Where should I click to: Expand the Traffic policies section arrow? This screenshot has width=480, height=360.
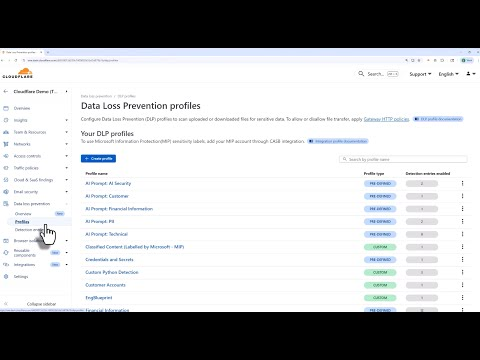coord(66,168)
